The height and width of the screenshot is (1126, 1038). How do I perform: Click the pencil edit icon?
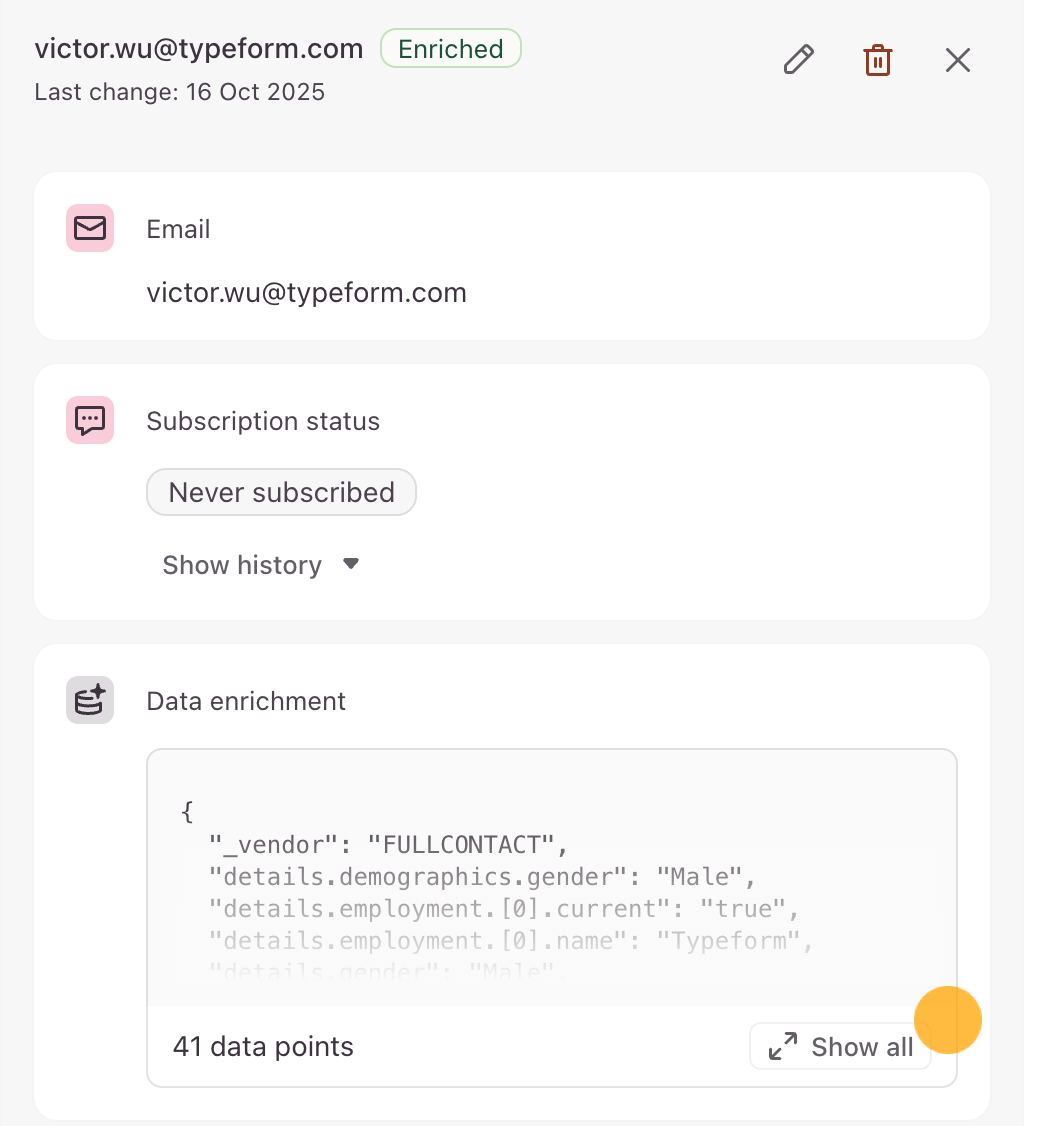pyautogui.click(x=797, y=60)
